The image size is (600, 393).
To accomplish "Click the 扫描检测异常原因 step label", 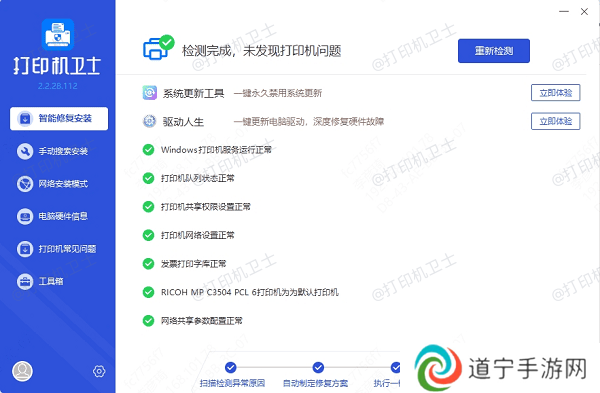I will [232, 383].
